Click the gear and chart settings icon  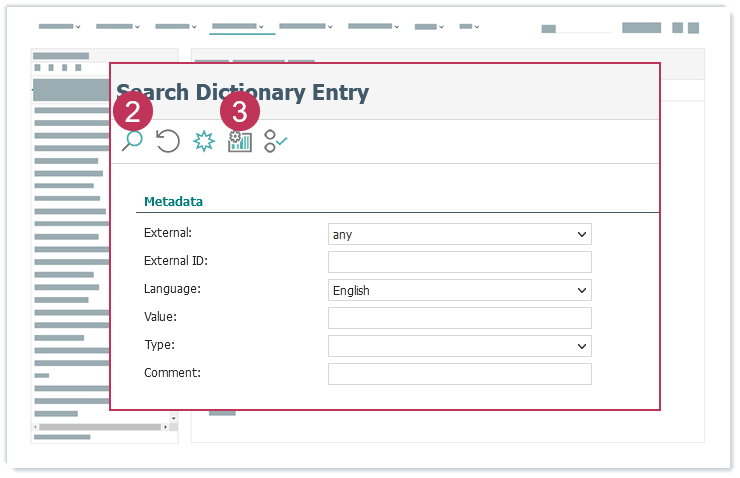pos(240,142)
